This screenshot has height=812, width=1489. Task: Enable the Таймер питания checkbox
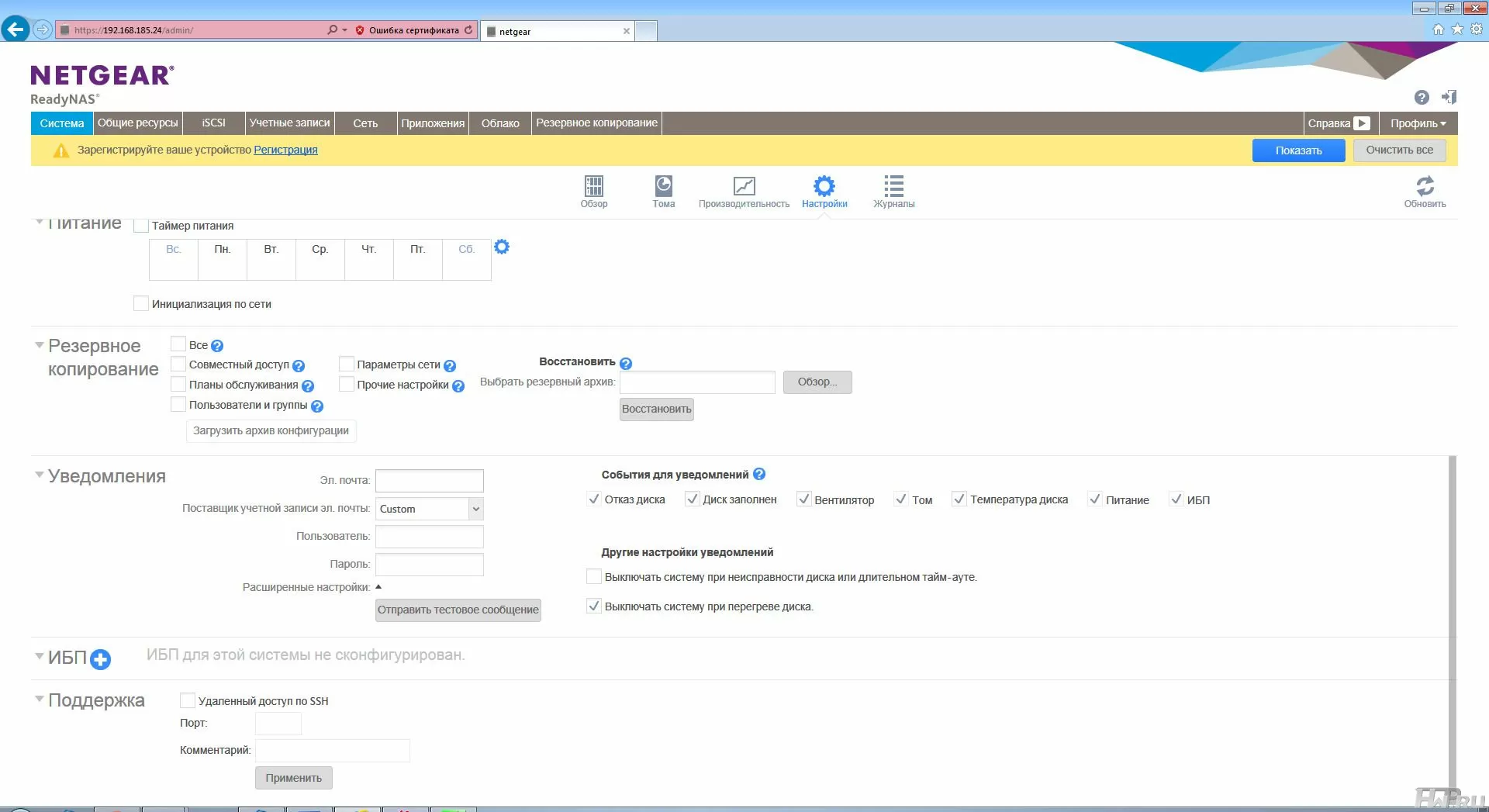(141, 226)
